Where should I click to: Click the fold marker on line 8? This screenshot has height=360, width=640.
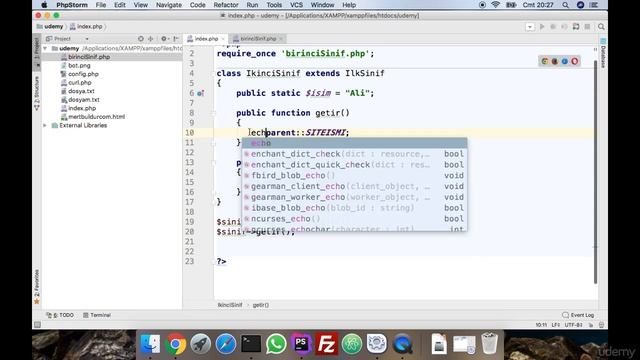click(213, 113)
